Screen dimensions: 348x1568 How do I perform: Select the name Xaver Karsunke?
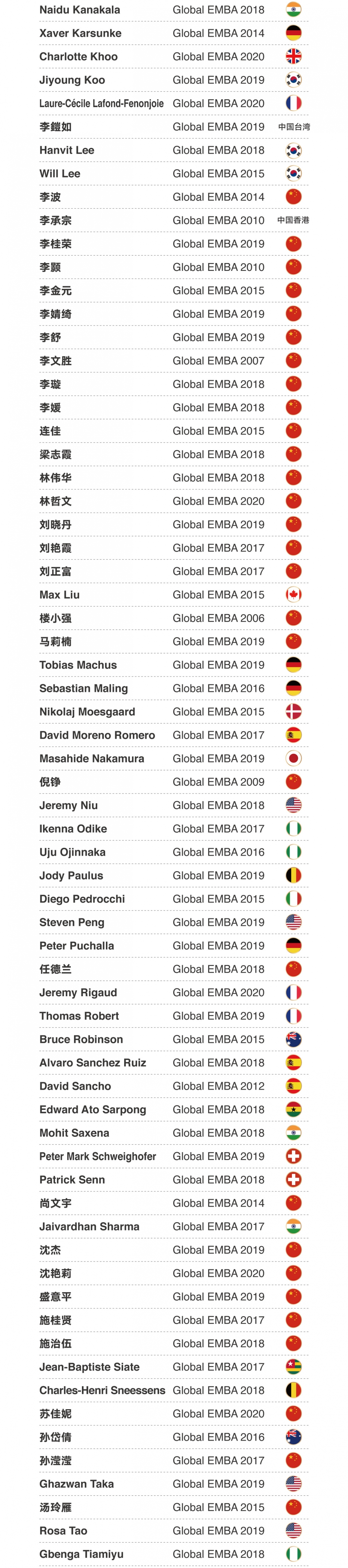click(80, 33)
